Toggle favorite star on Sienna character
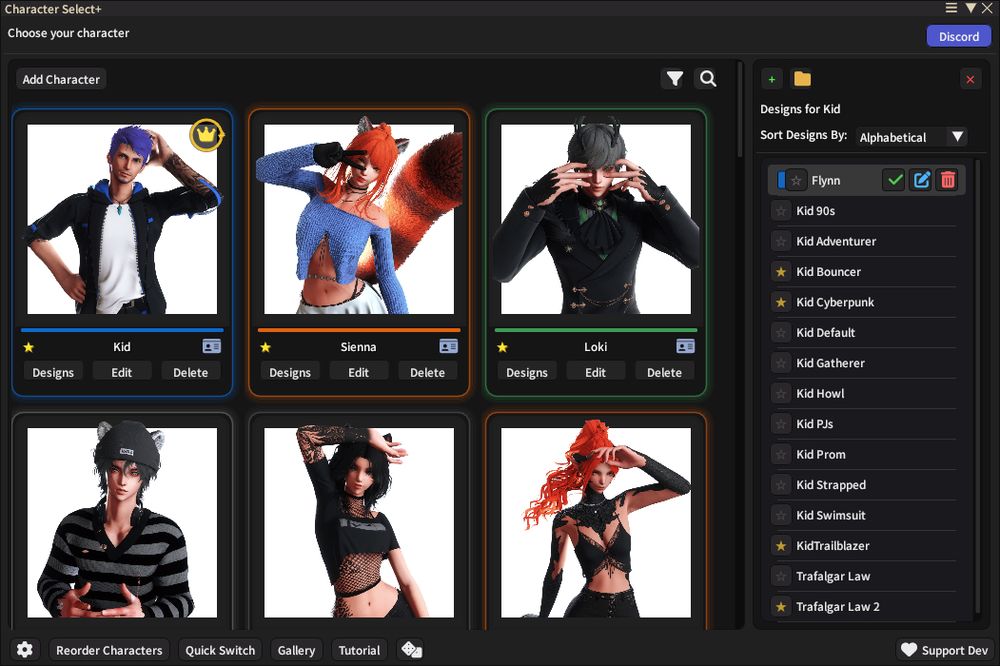The width and height of the screenshot is (1000, 666). tap(266, 347)
